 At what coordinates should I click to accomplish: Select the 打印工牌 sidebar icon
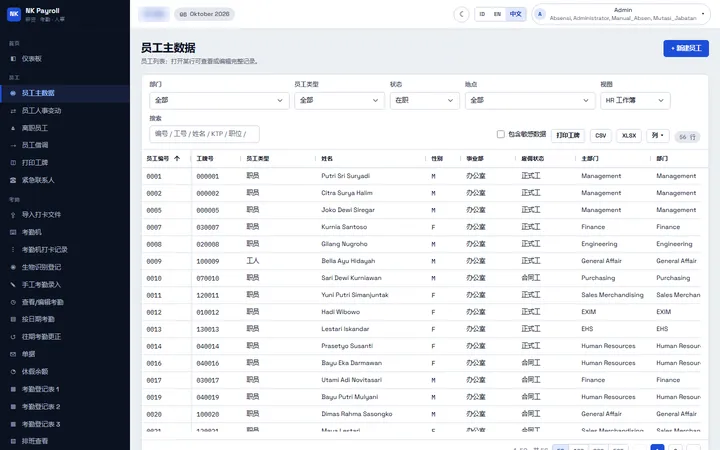13,163
